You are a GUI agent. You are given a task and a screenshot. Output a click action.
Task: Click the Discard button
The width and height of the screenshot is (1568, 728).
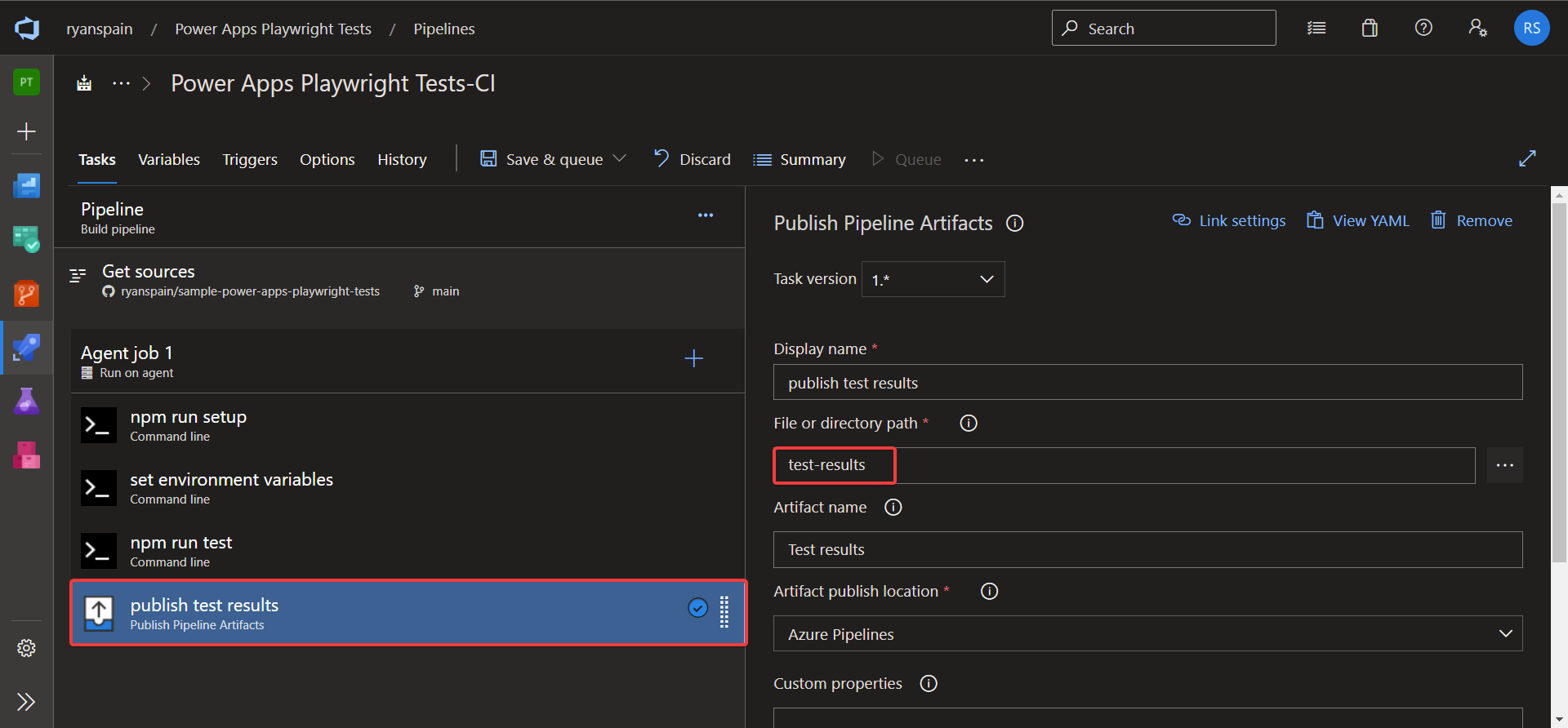coord(693,159)
